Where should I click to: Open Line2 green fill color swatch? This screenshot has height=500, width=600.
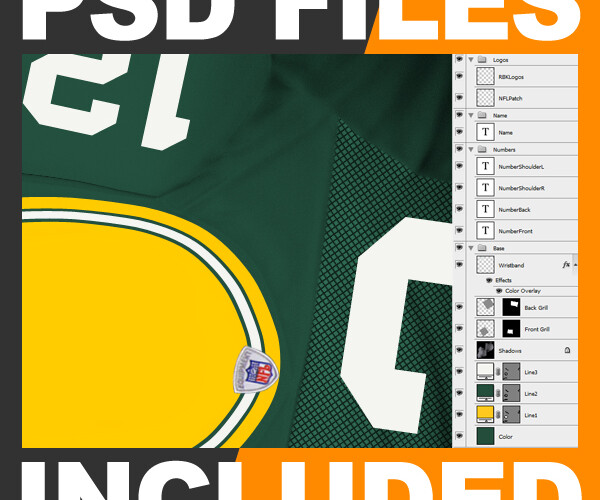(x=485, y=393)
